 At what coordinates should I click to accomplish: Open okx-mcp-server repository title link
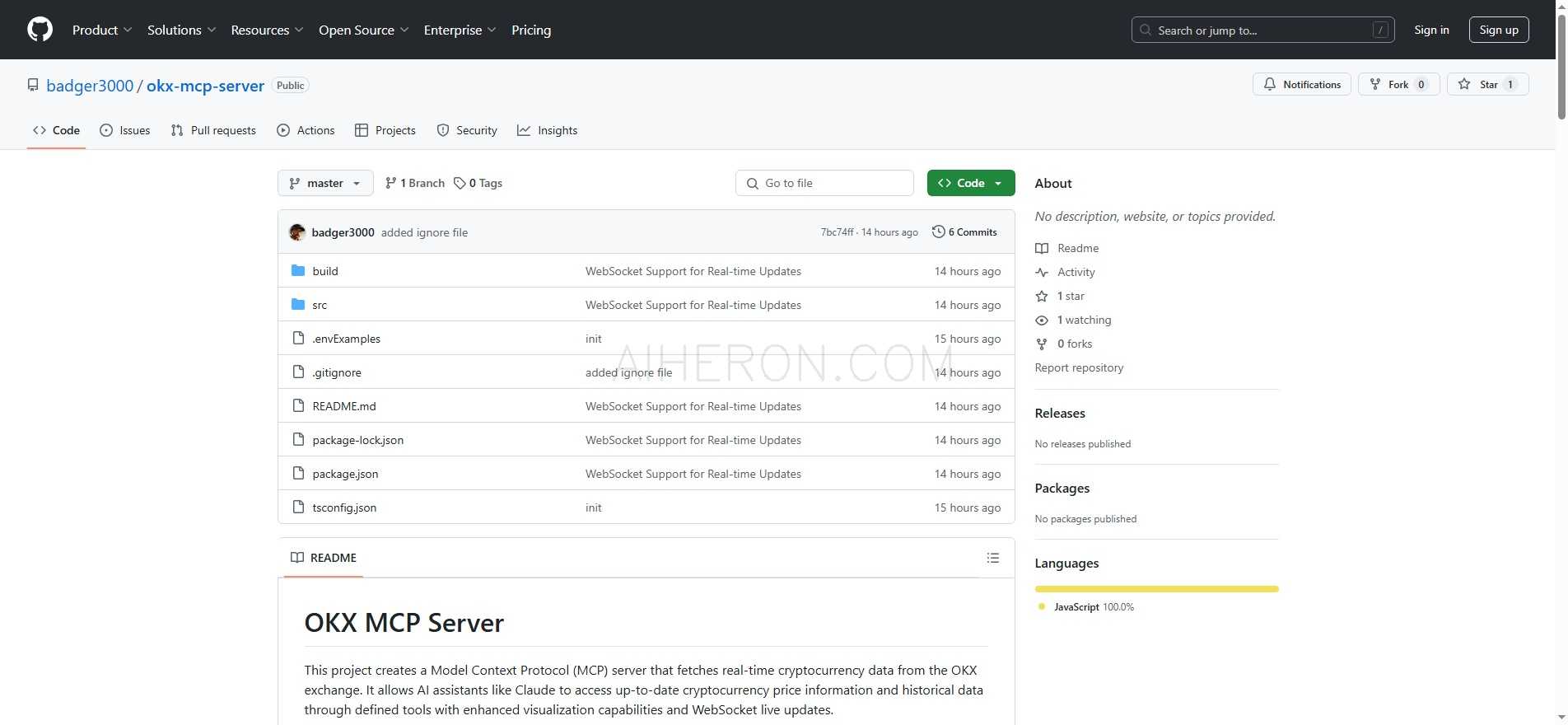pos(205,86)
